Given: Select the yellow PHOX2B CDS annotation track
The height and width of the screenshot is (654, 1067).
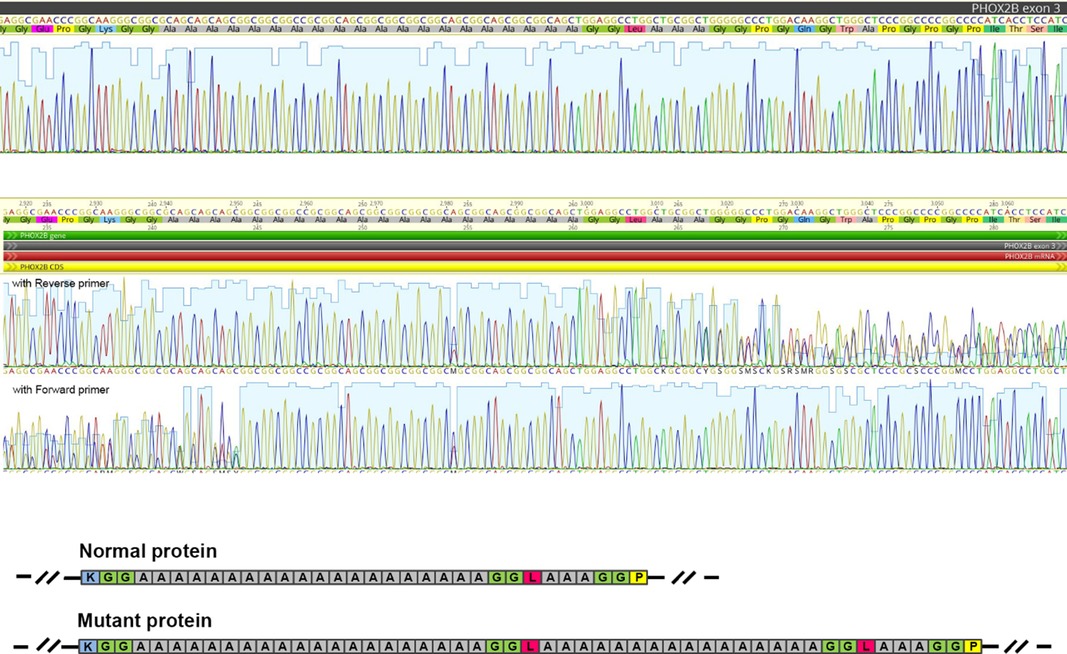Looking at the screenshot, I should [x=534, y=267].
